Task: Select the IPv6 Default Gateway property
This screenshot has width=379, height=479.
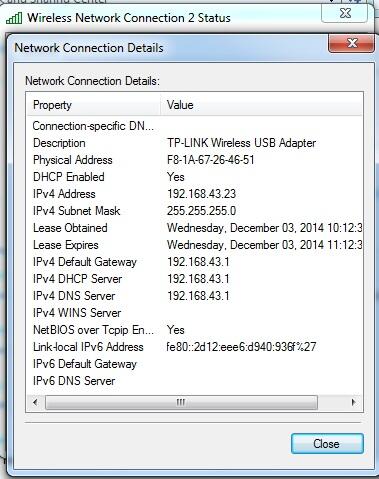Action: click(x=85, y=364)
